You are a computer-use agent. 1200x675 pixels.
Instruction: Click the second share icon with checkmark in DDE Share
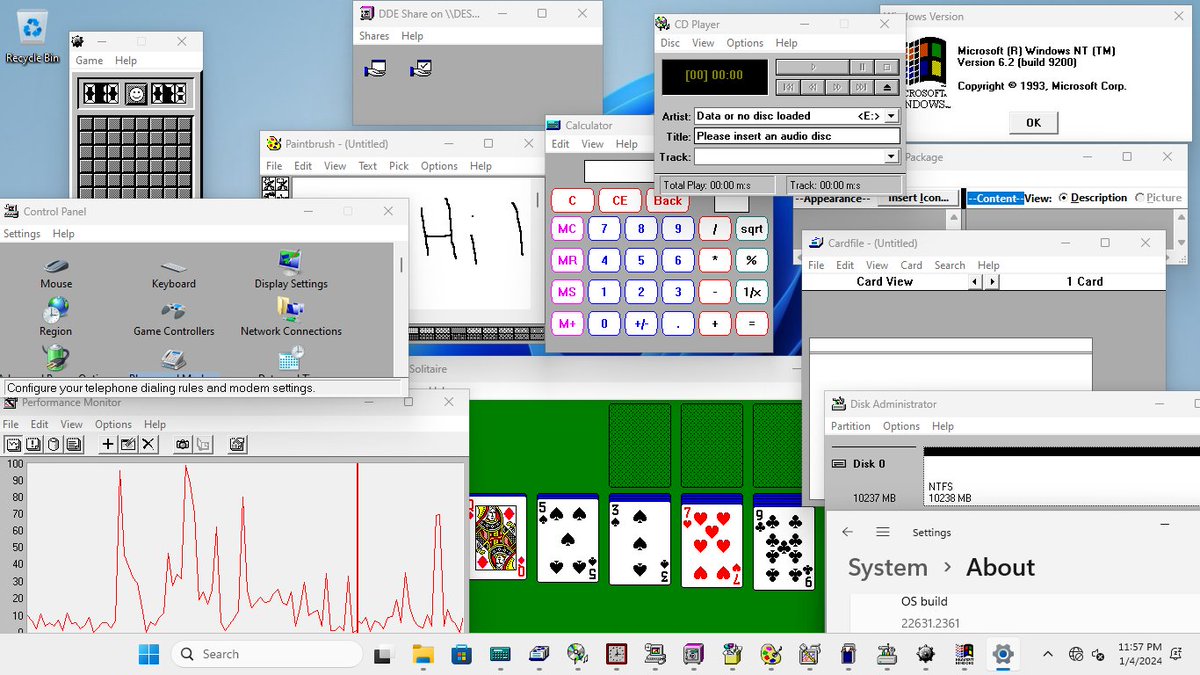click(x=421, y=69)
